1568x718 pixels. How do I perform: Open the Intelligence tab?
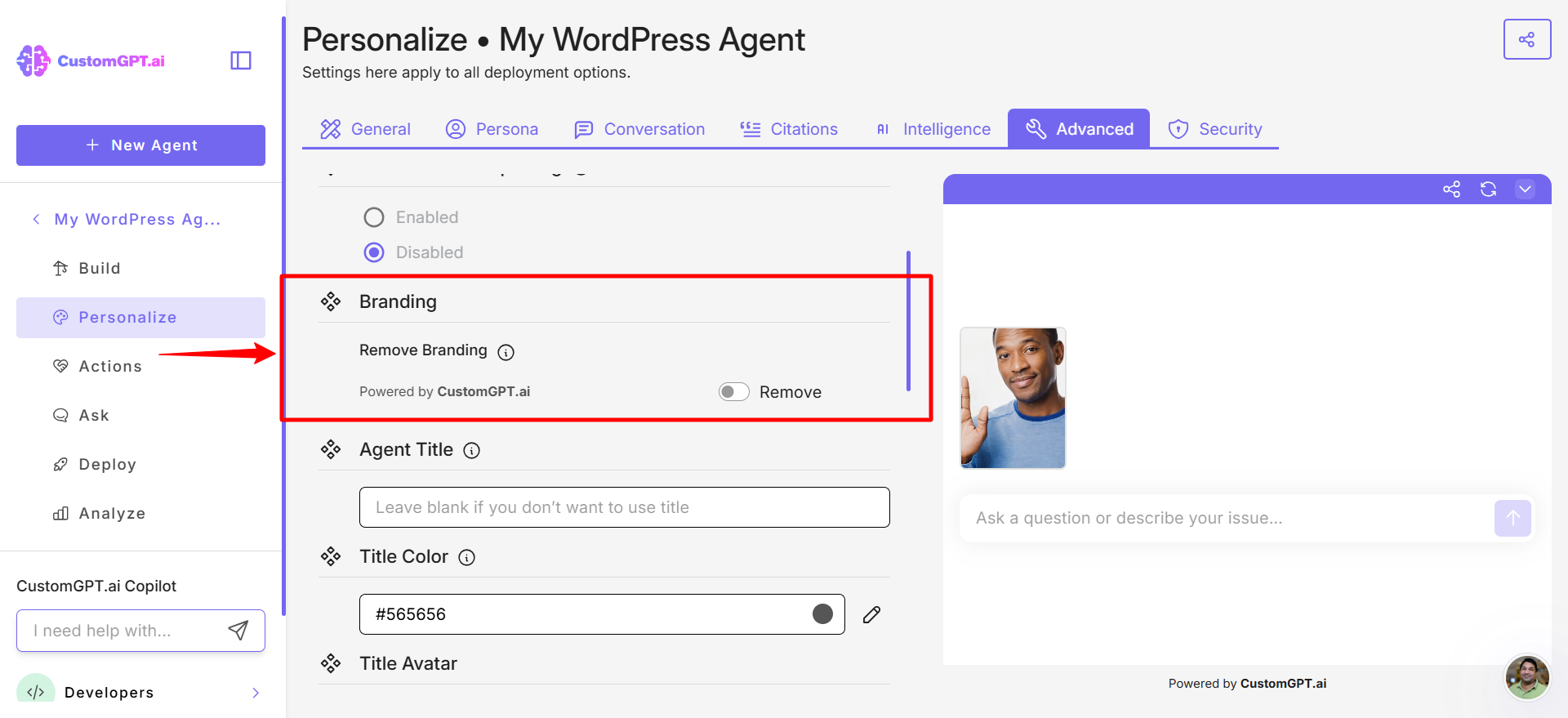click(933, 129)
